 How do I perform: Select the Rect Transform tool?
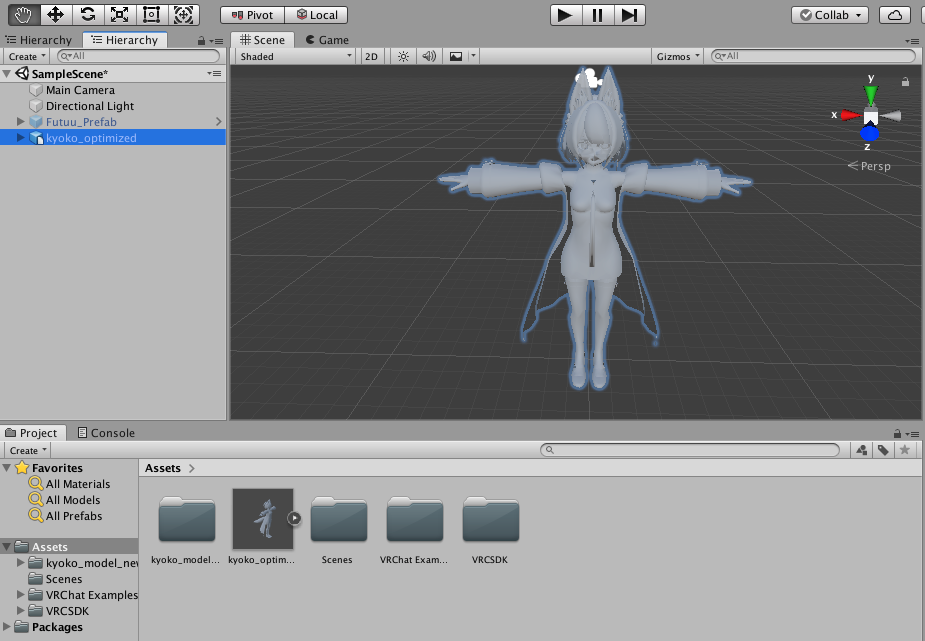152,15
